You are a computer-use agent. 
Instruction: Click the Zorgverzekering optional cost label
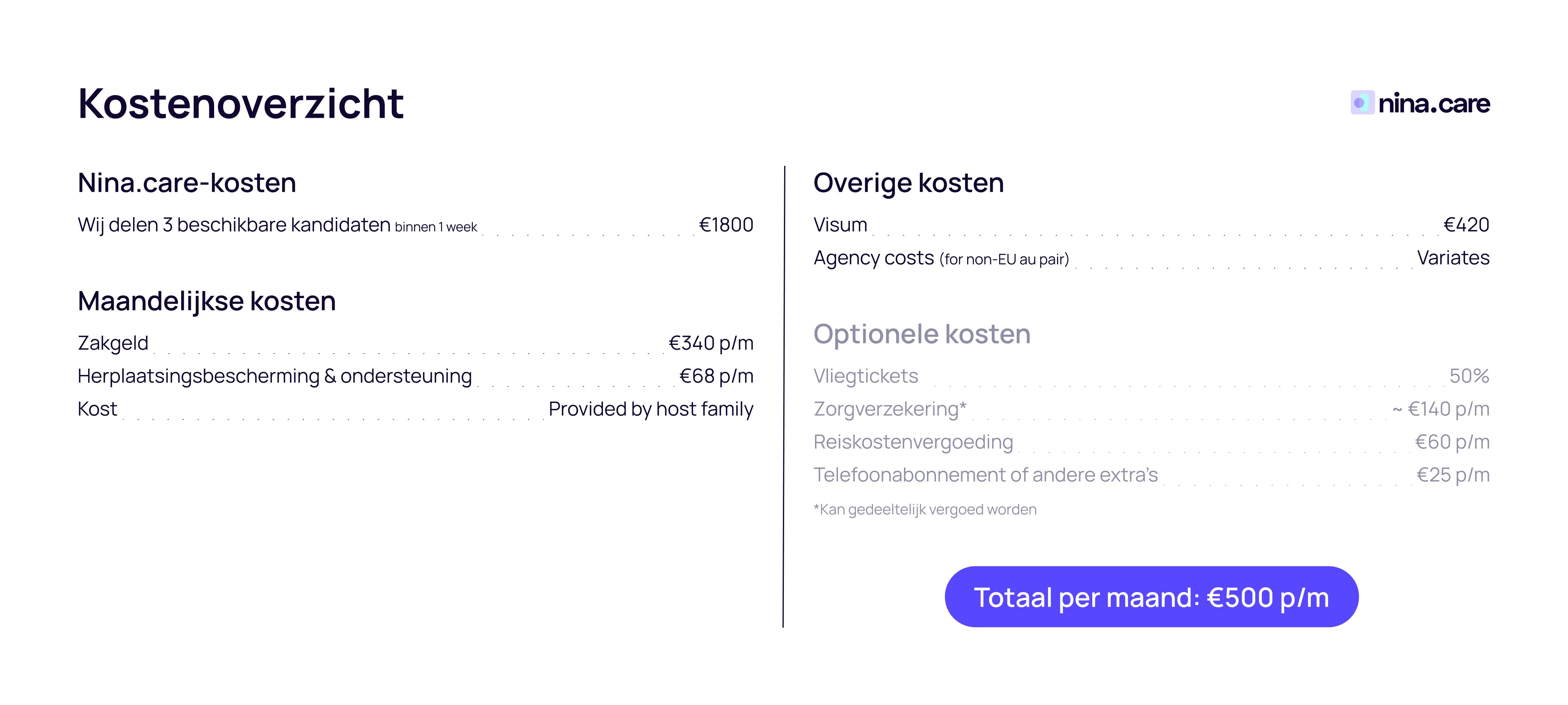click(889, 409)
